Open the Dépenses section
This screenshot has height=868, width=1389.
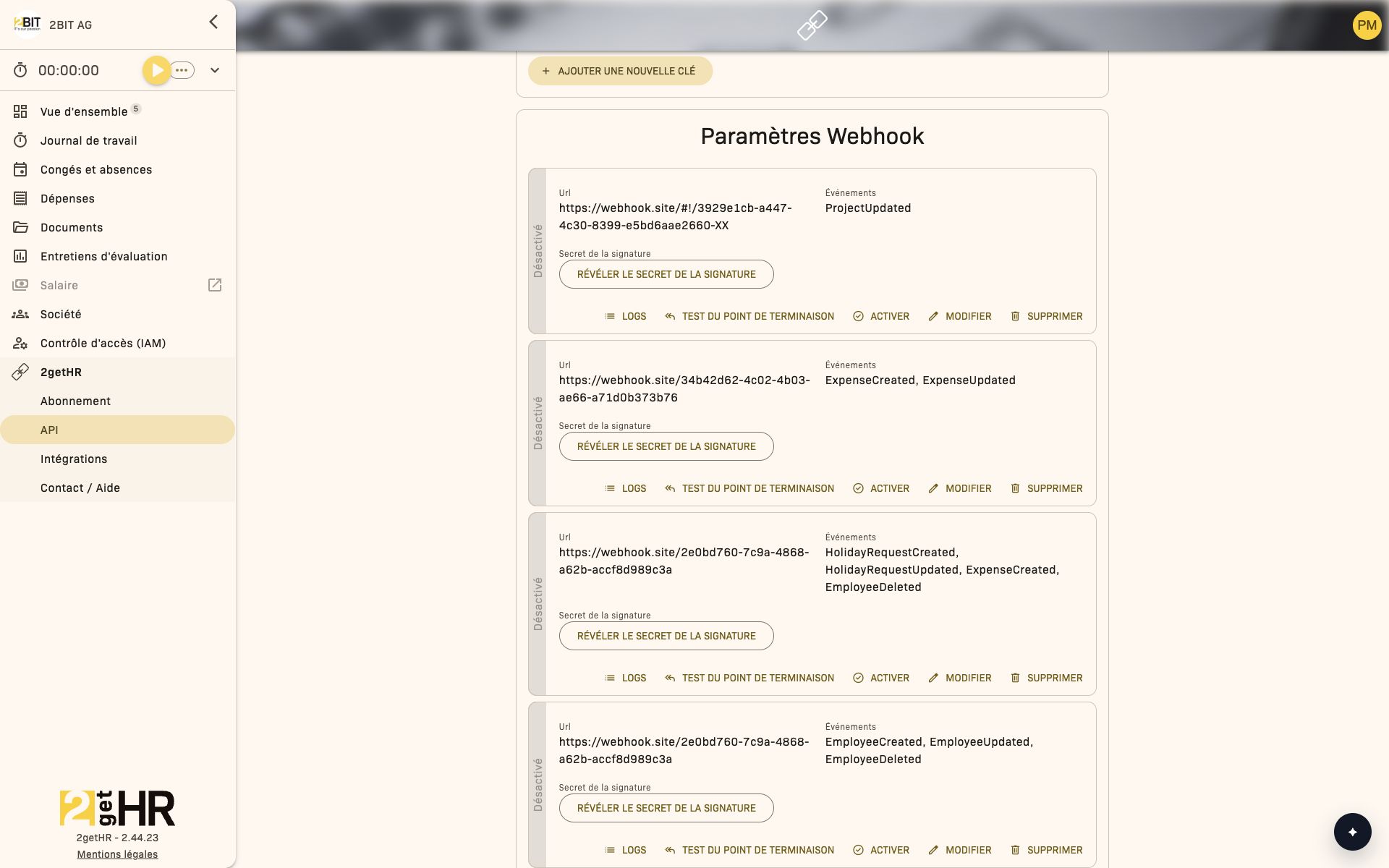[117, 198]
